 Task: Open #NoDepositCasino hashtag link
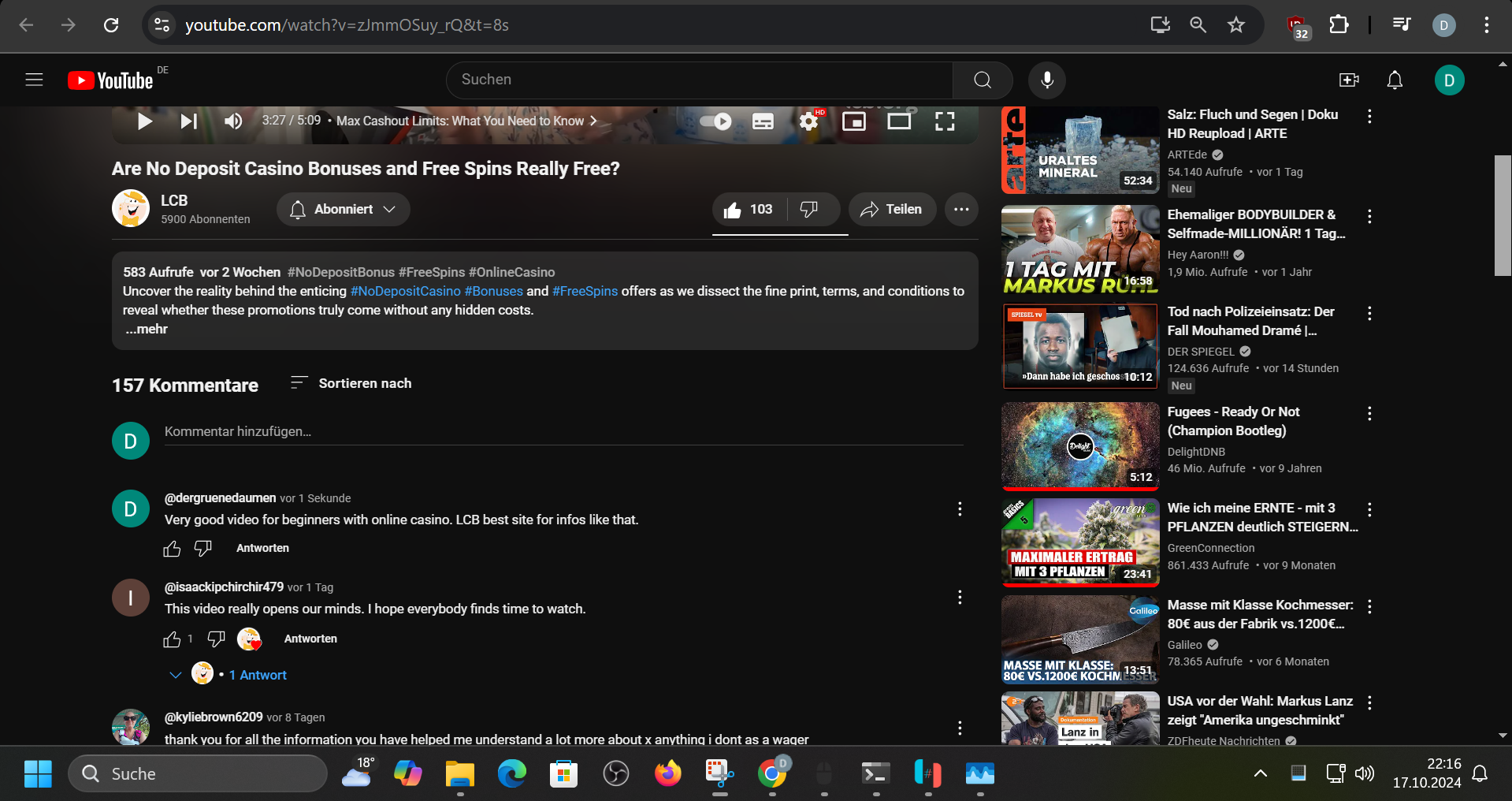(x=406, y=292)
